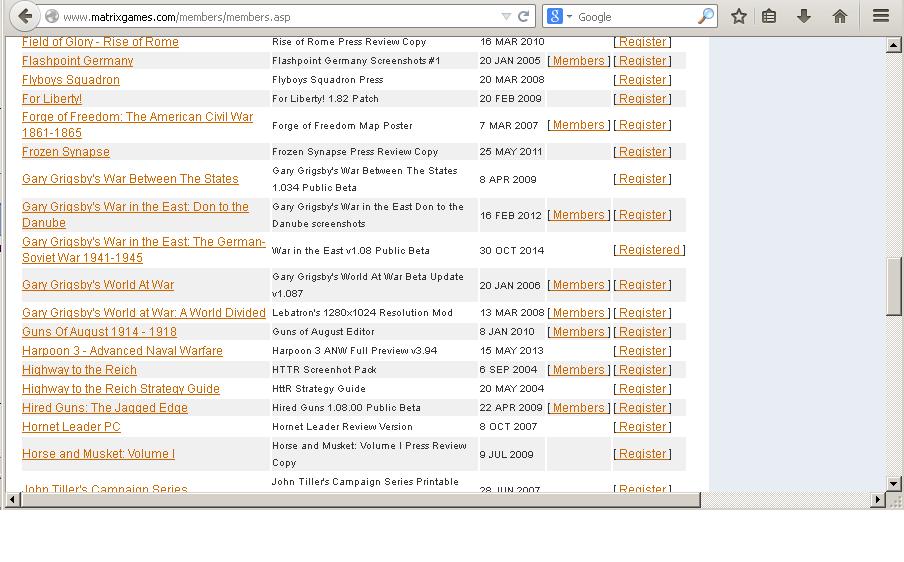Click Register for Field of Glory - Rise of Rome
The height and width of the screenshot is (562, 904).
click(x=642, y=42)
